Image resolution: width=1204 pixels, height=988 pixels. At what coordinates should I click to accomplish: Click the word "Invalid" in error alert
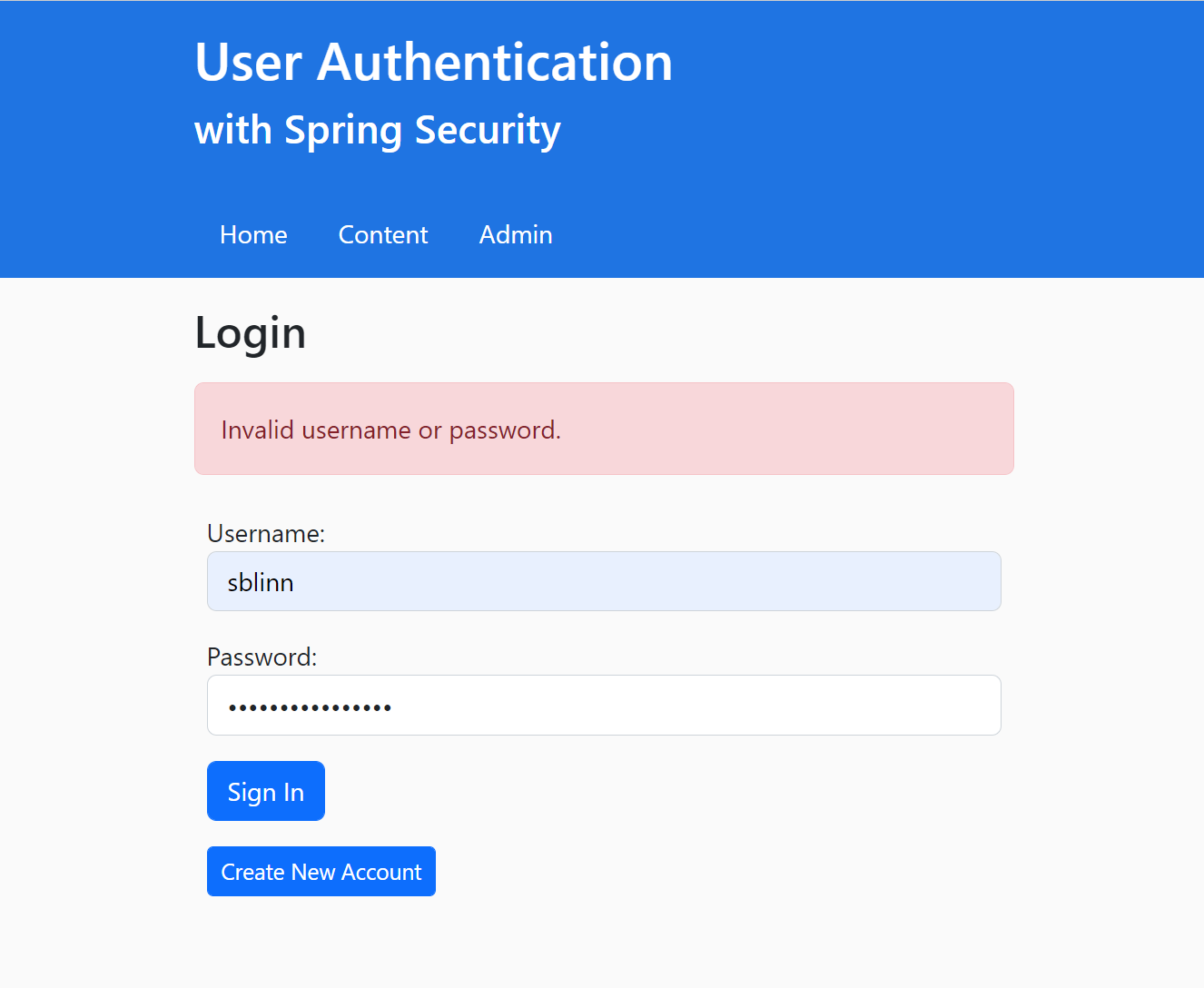257,430
